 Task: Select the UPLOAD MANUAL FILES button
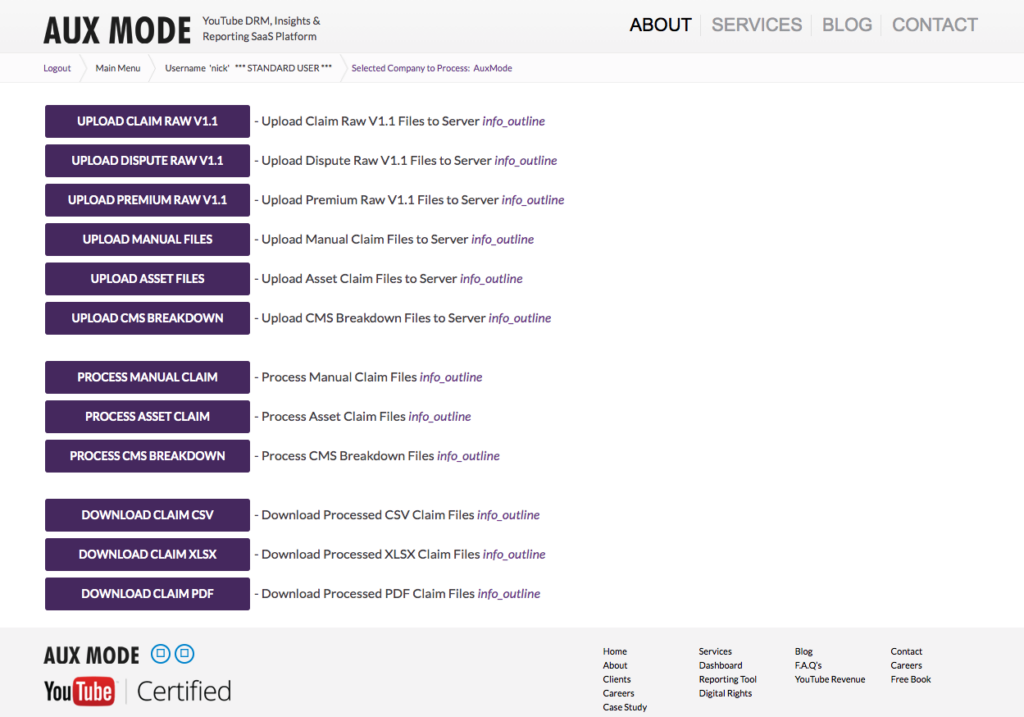coord(148,240)
